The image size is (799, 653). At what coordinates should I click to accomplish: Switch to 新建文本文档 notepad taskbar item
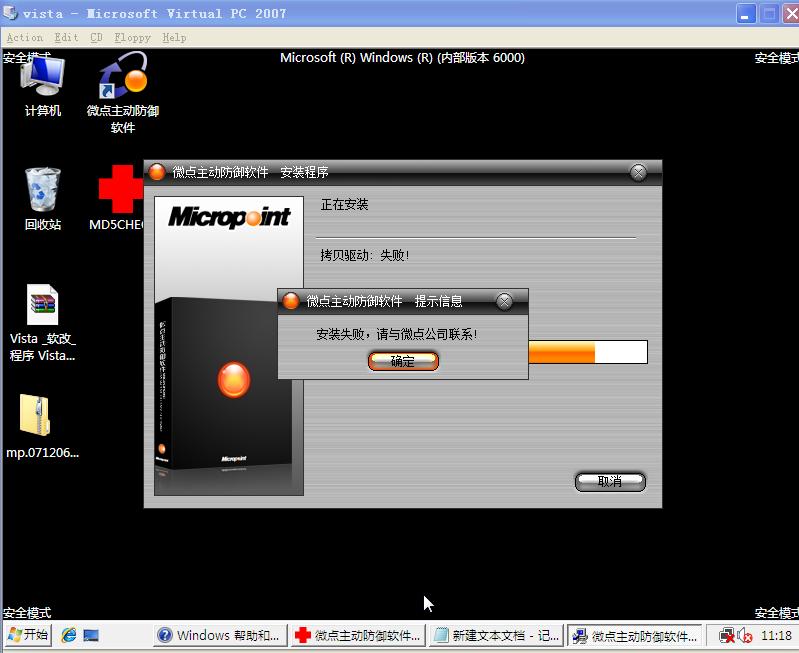(496, 635)
